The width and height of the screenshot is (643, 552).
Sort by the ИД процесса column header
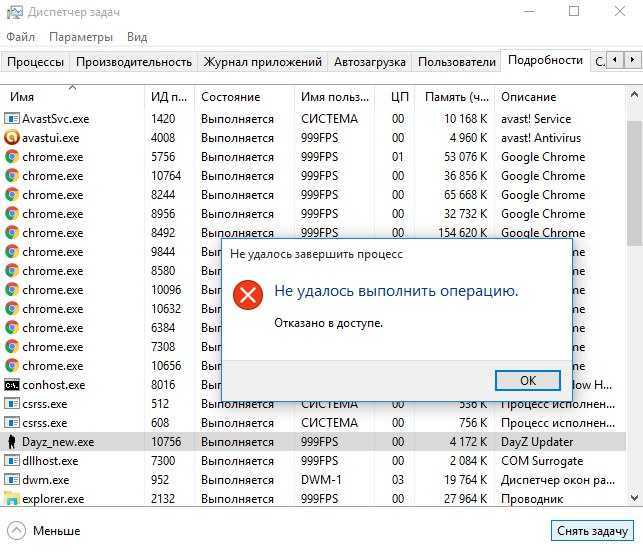point(169,97)
